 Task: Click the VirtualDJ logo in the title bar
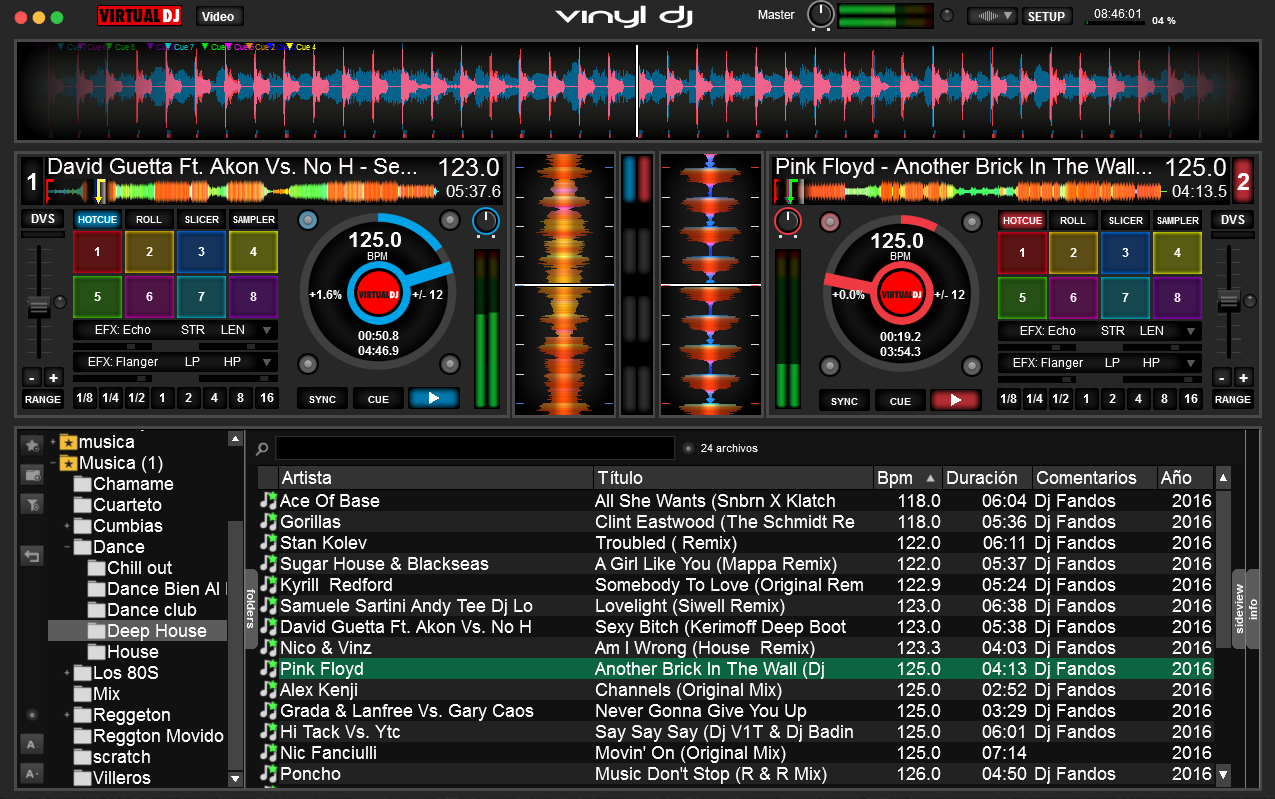141,16
